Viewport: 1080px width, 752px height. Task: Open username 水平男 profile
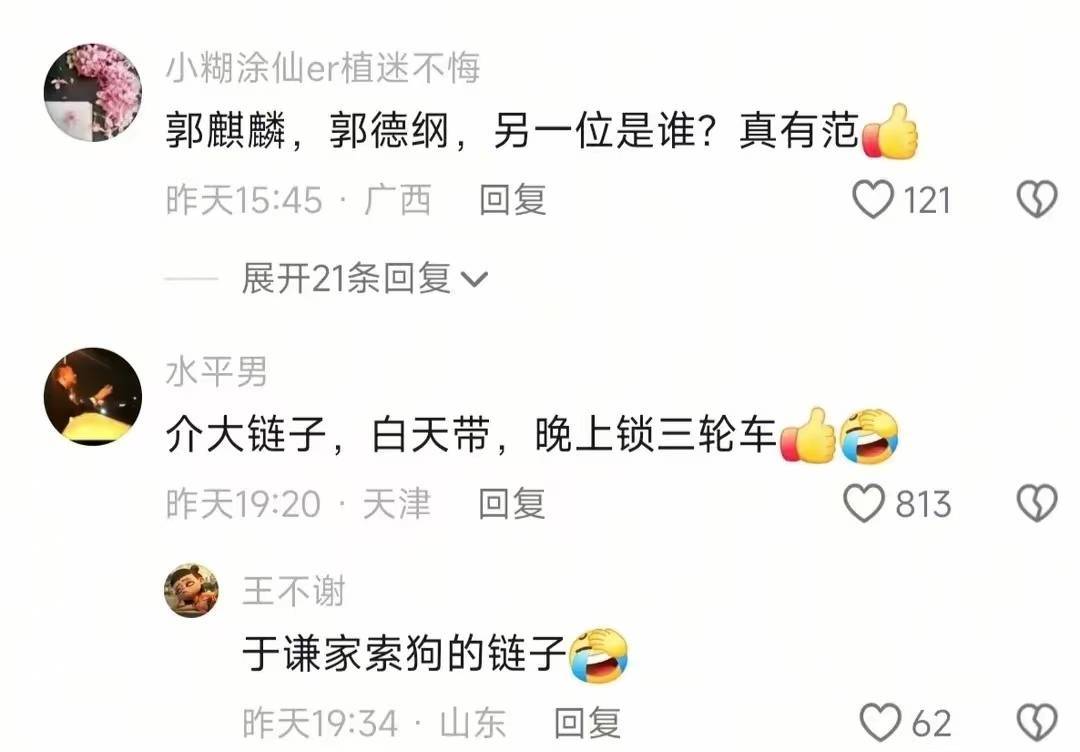[216, 373]
